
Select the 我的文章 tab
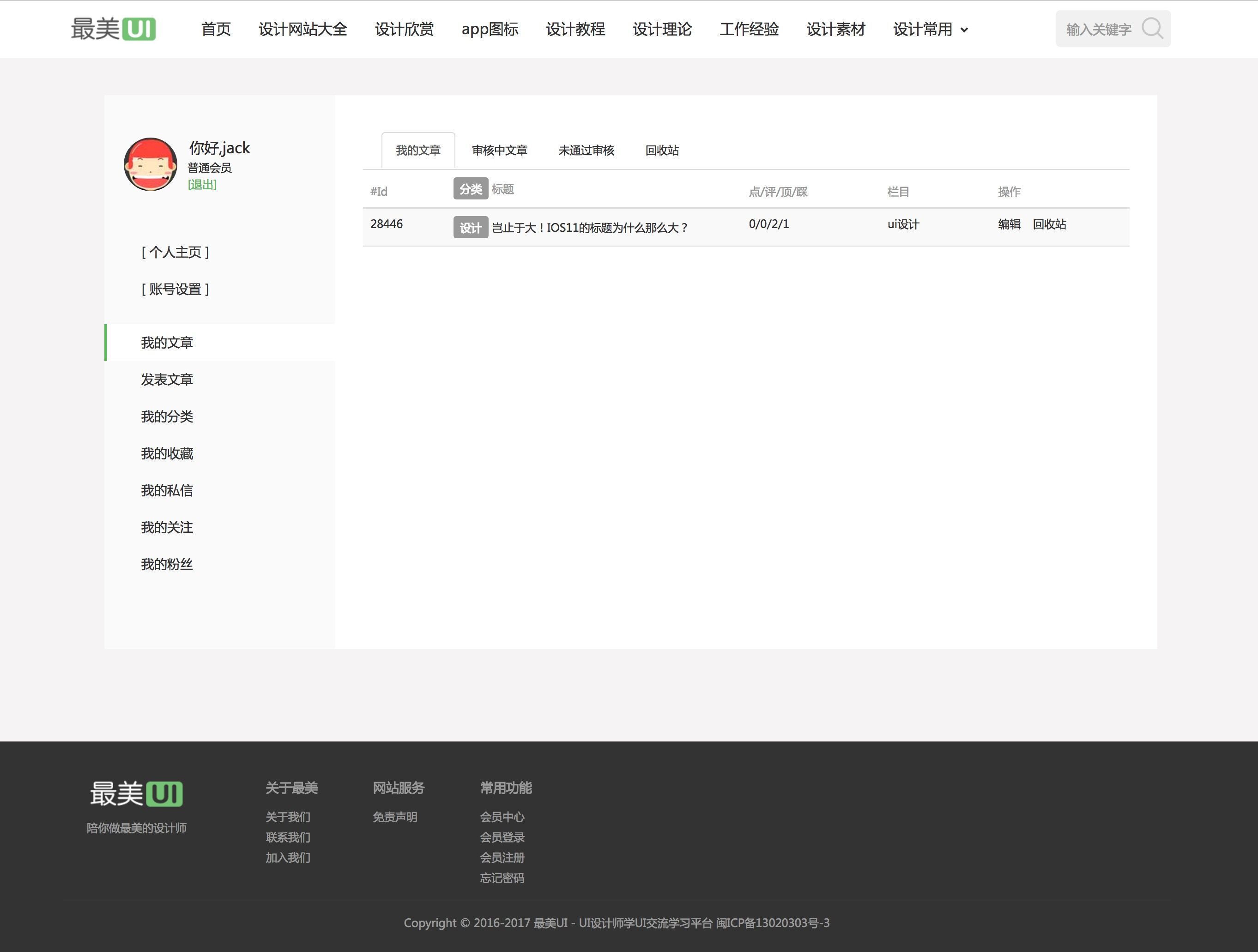tap(418, 150)
